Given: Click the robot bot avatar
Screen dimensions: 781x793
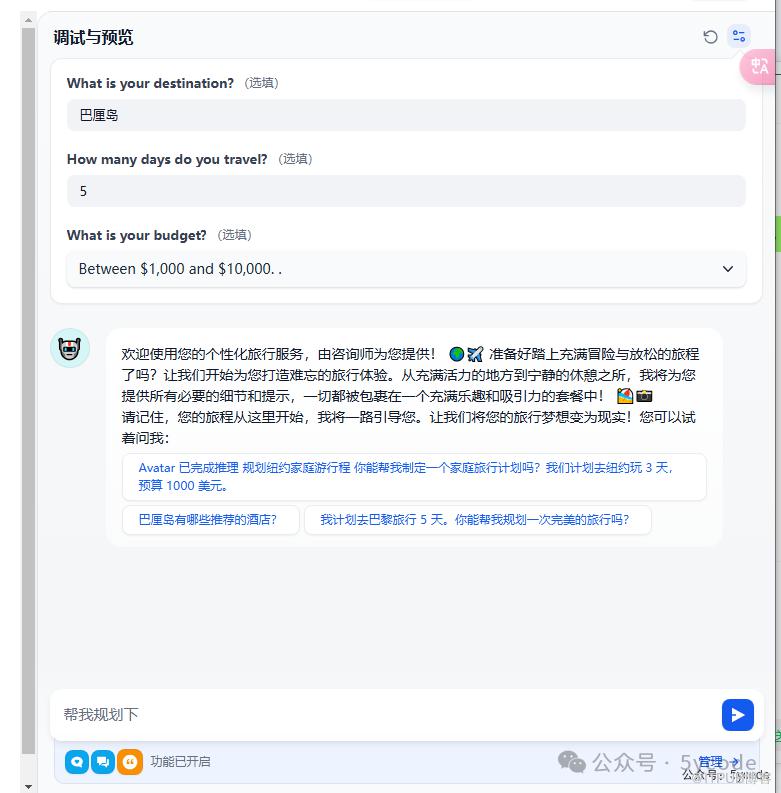Looking at the screenshot, I should pos(70,348).
